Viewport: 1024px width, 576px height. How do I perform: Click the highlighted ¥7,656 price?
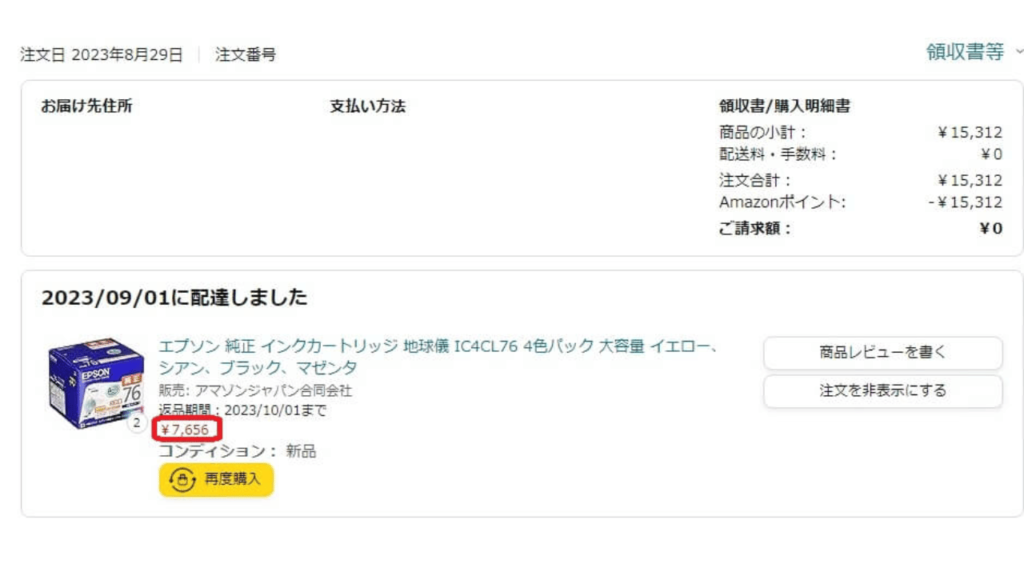tap(186, 430)
